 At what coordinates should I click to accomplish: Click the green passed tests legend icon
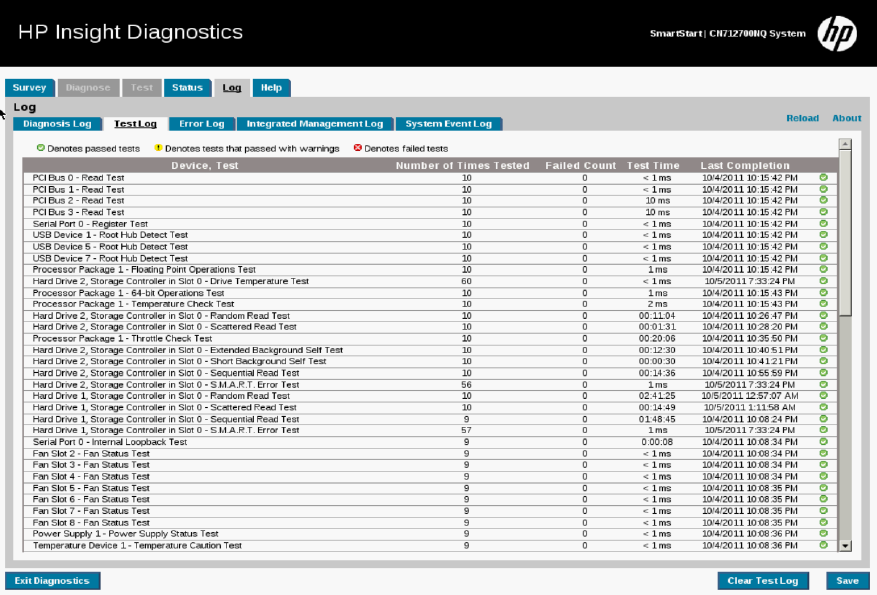[41, 148]
